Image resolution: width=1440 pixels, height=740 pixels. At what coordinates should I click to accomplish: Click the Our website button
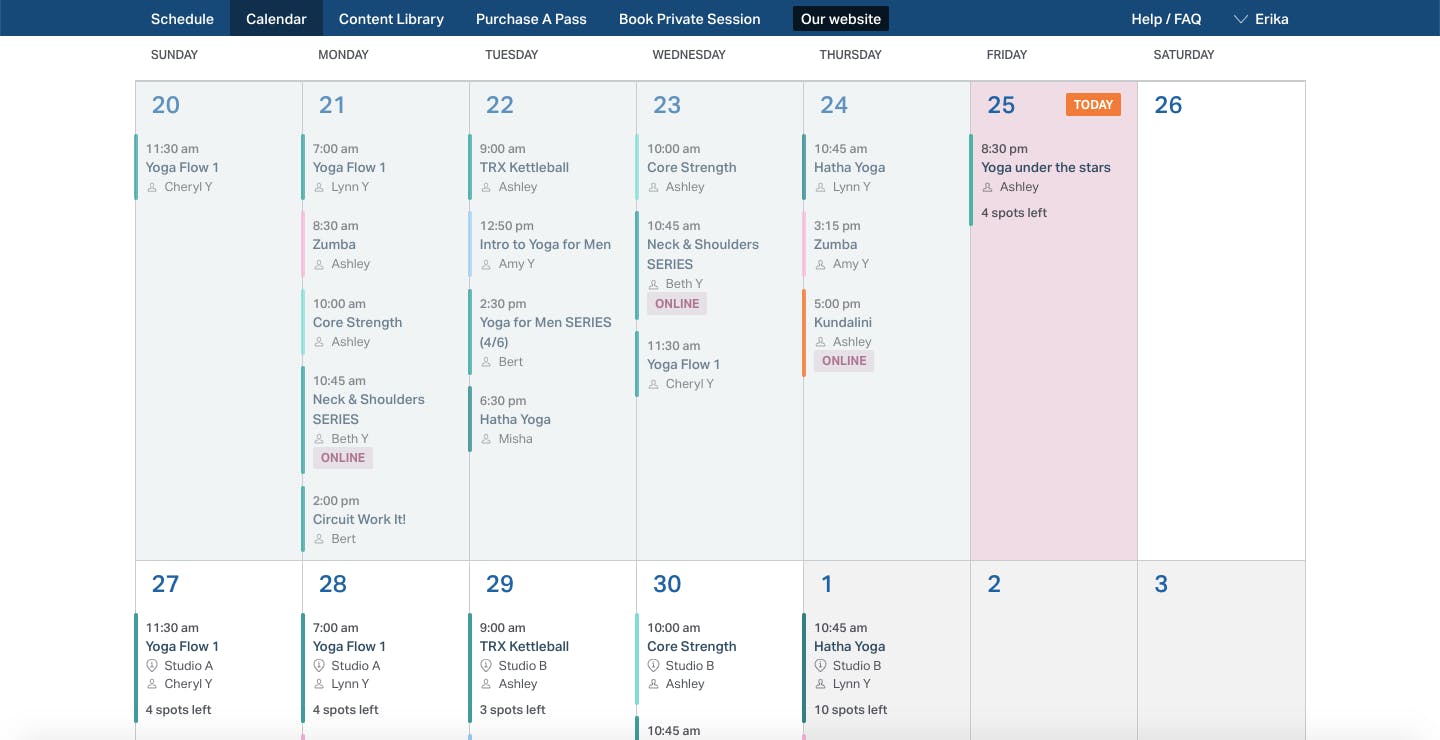[x=841, y=18]
